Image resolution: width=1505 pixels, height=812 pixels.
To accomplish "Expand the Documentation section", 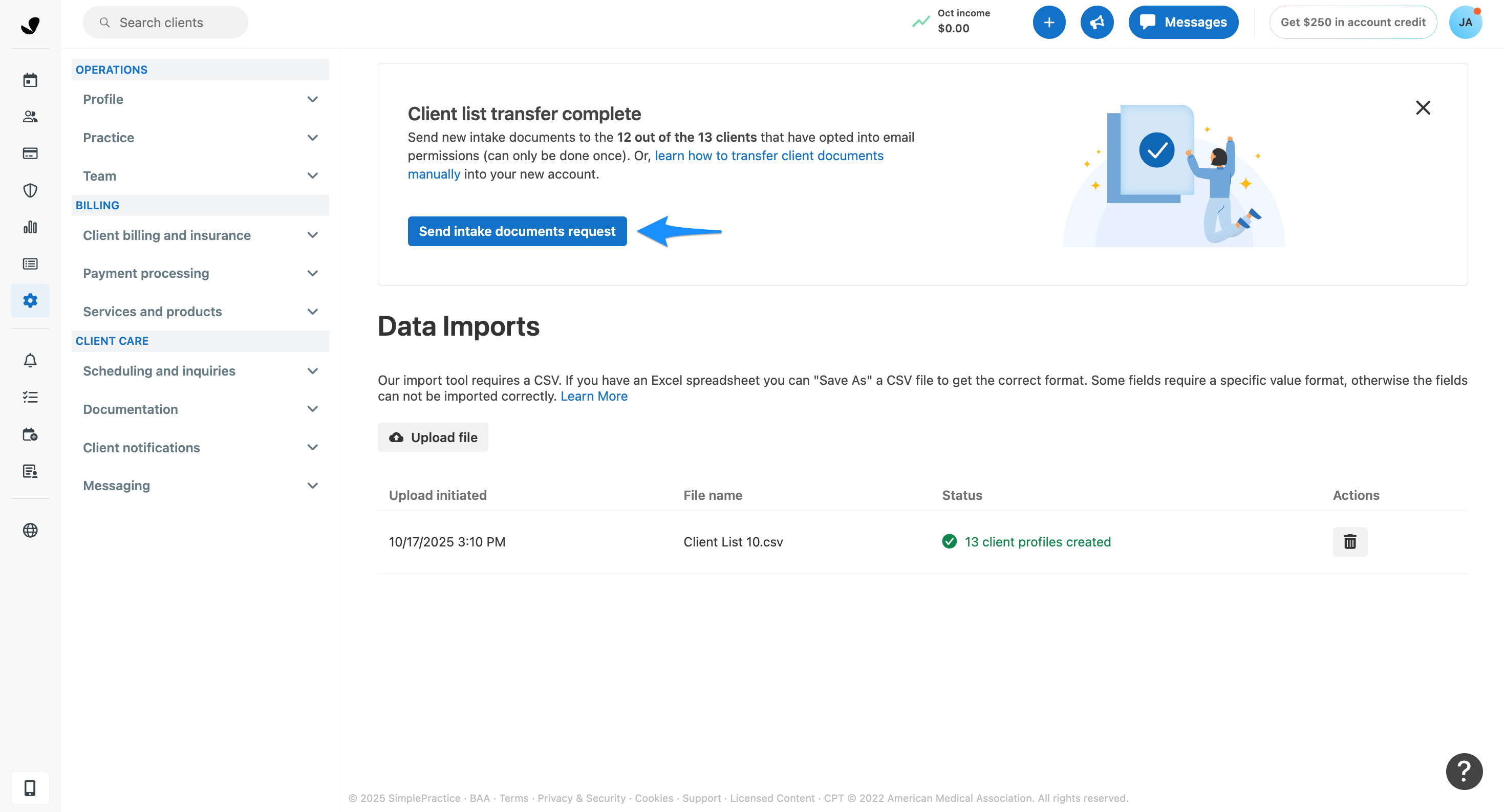I will pos(200,409).
